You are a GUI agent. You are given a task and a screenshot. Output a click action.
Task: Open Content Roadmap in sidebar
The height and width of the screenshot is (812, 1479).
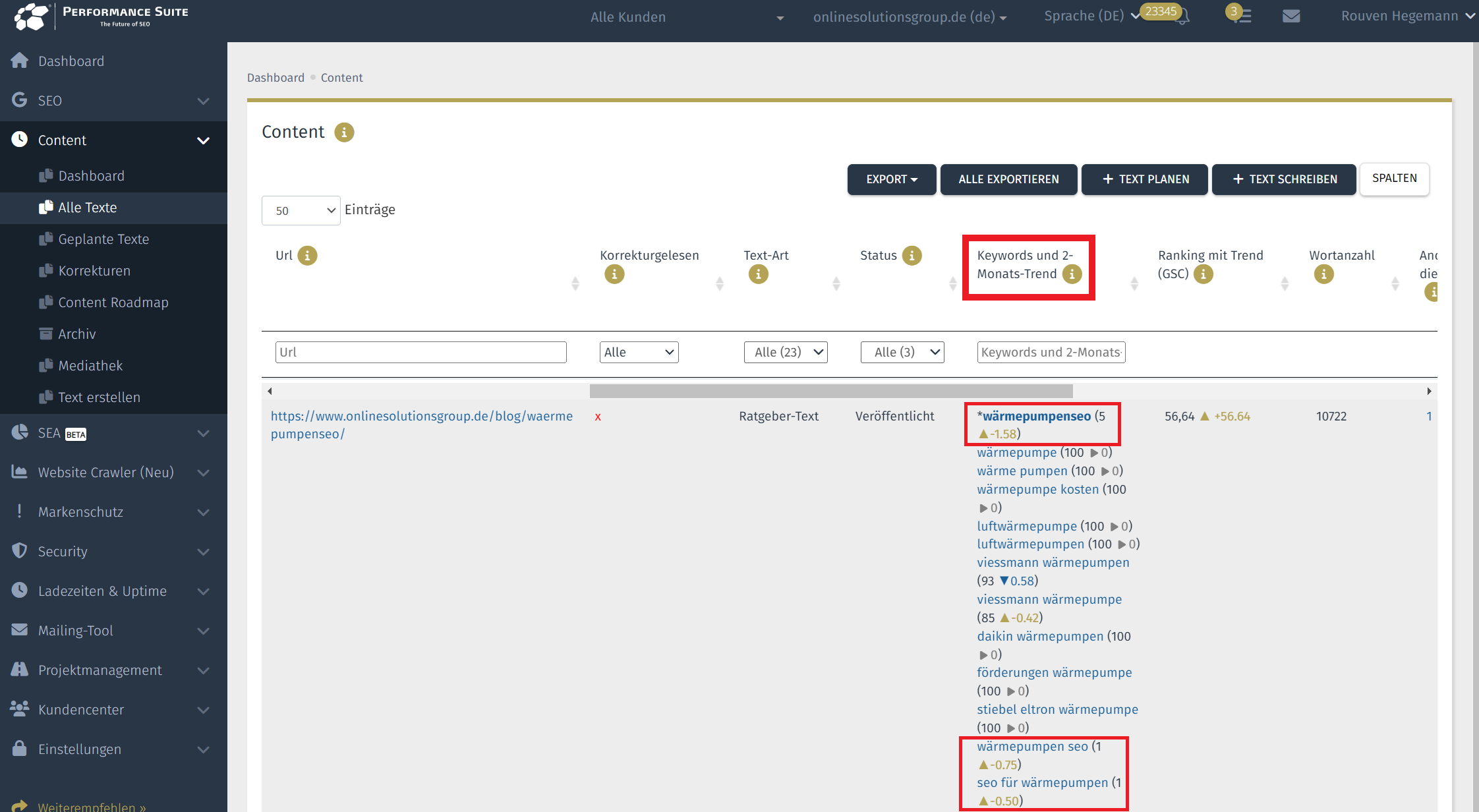pos(113,303)
